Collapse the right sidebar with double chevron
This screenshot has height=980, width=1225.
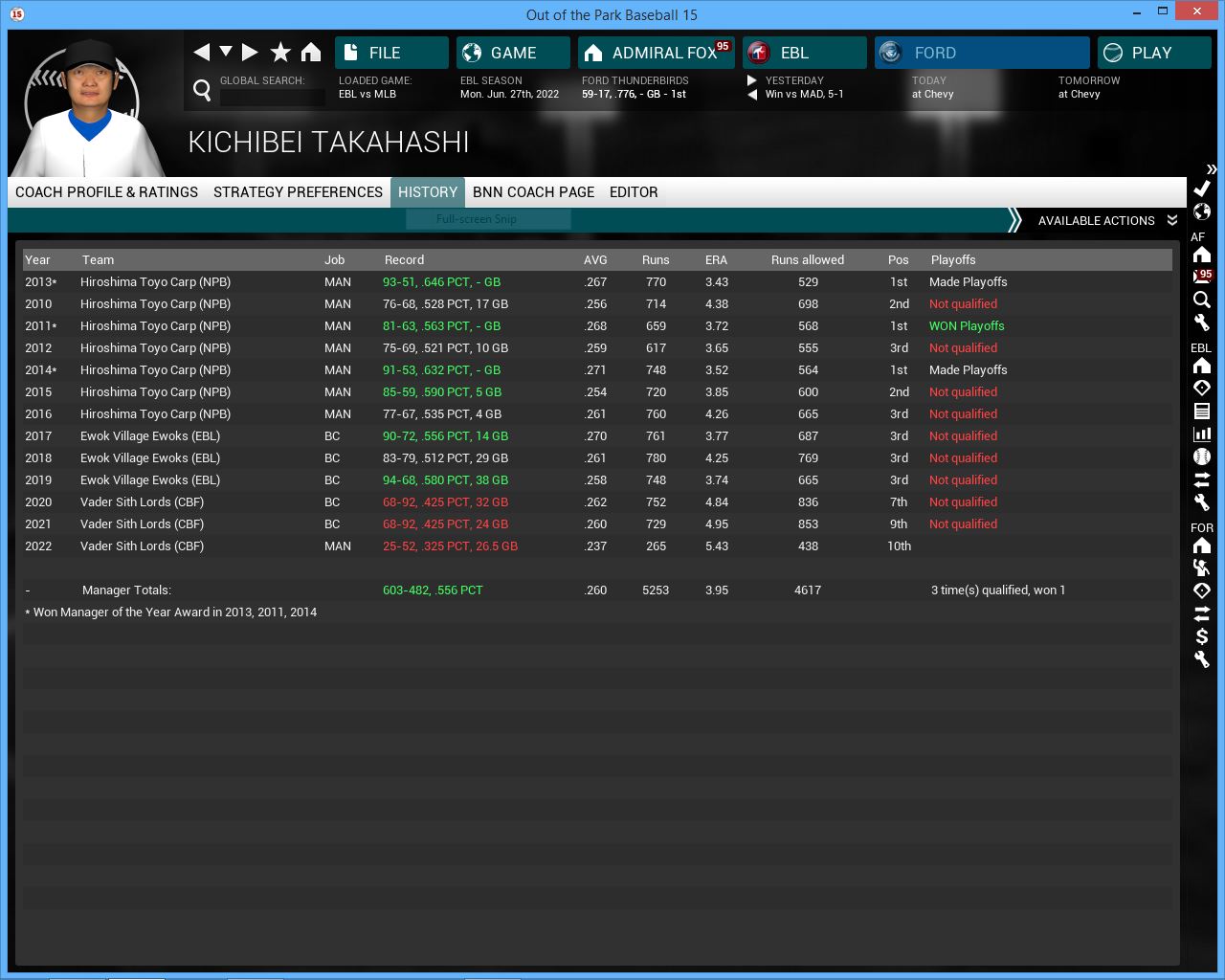pyautogui.click(x=1211, y=169)
